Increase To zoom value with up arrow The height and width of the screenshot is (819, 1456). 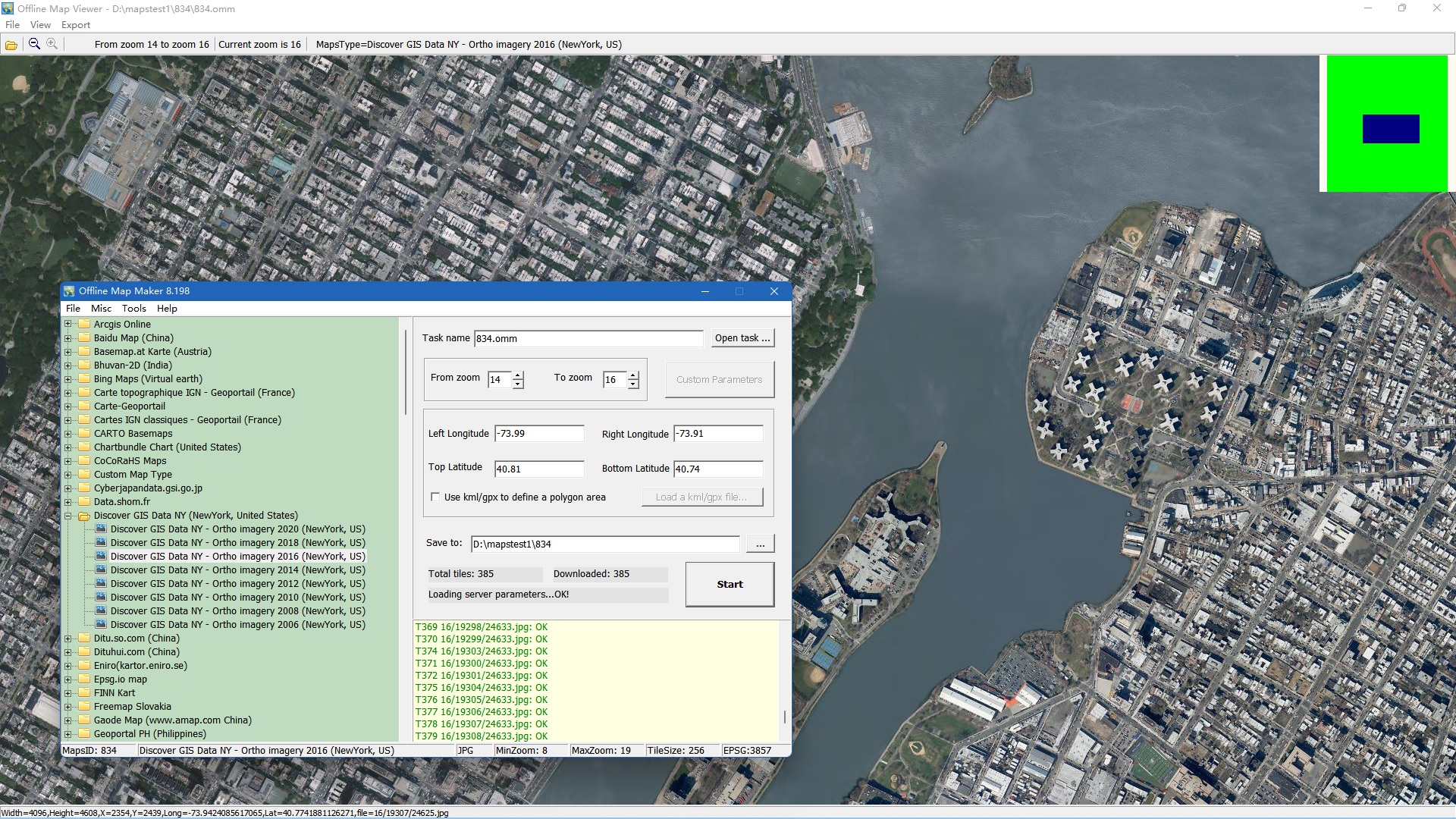tap(633, 375)
